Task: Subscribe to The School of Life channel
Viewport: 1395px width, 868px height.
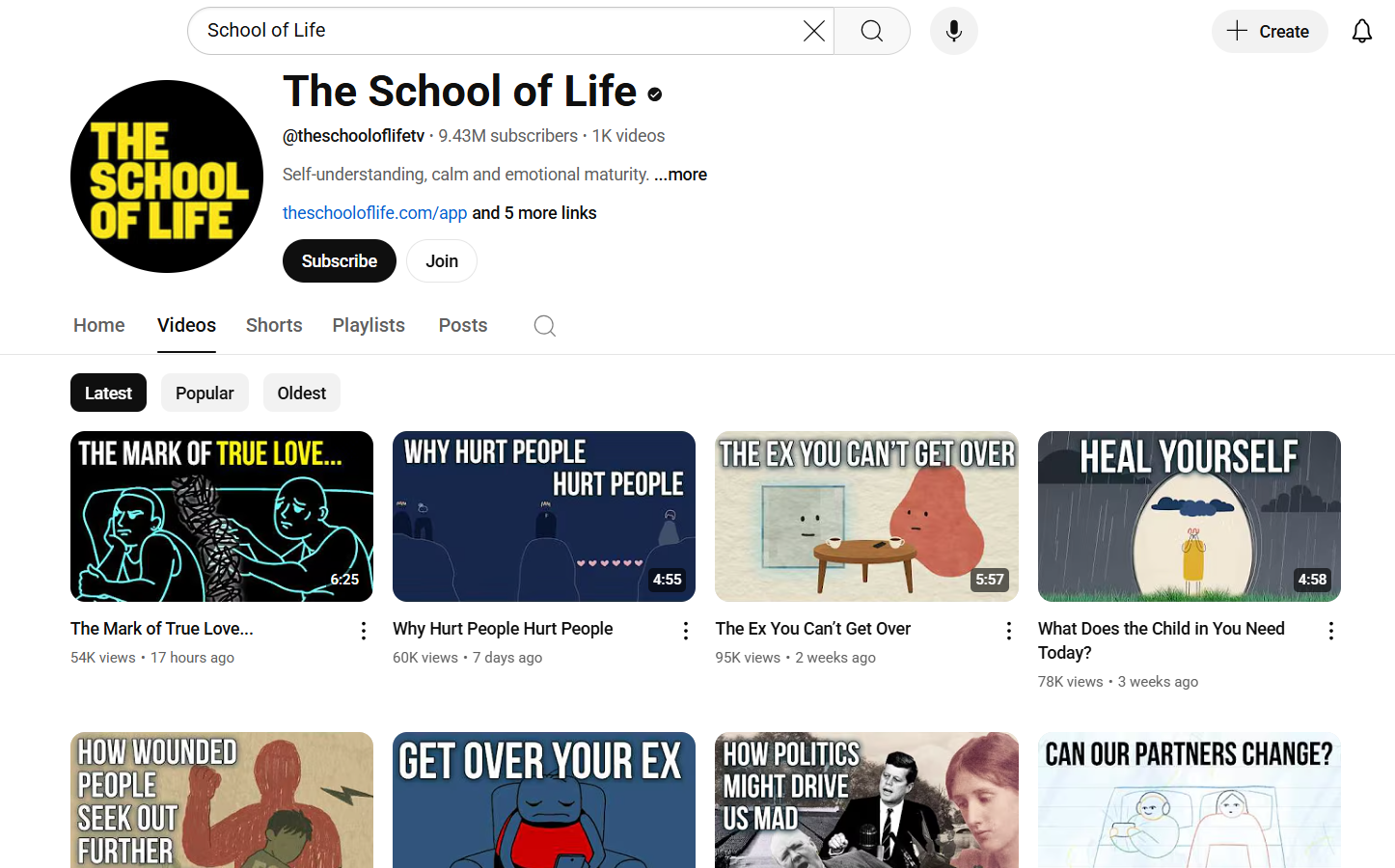Action: [339, 260]
